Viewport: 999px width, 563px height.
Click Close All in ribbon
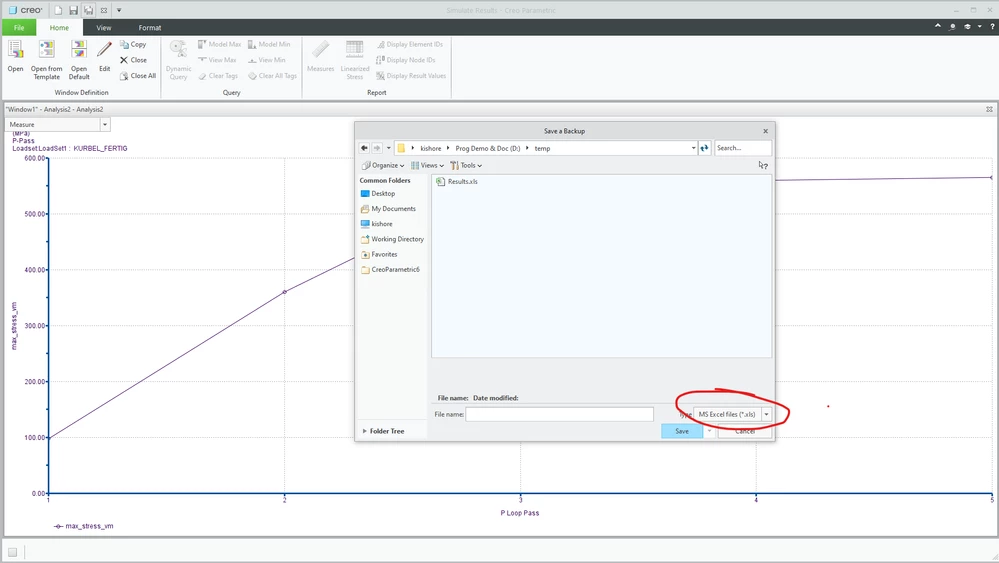pyautogui.click(x=138, y=76)
